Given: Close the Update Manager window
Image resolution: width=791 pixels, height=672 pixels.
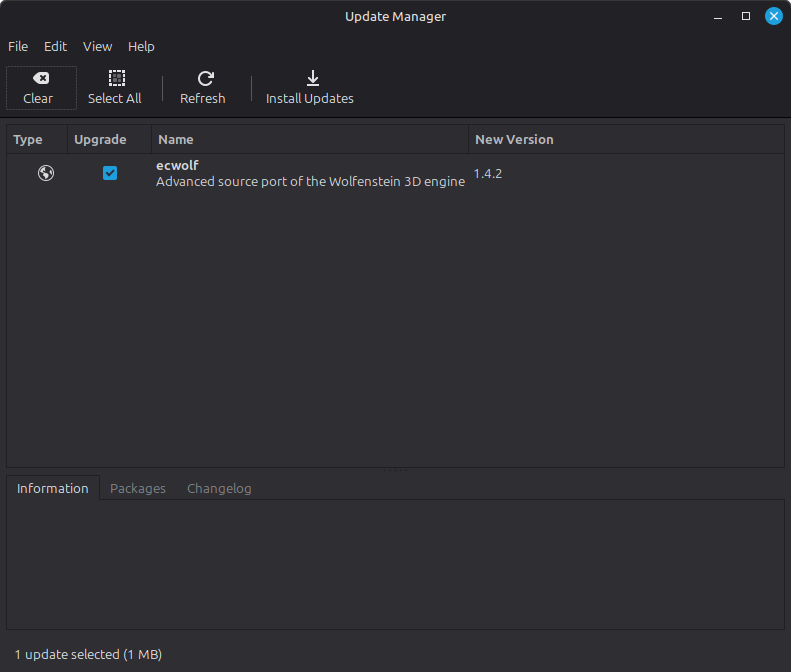Looking at the screenshot, I should [x=773, y=16].
